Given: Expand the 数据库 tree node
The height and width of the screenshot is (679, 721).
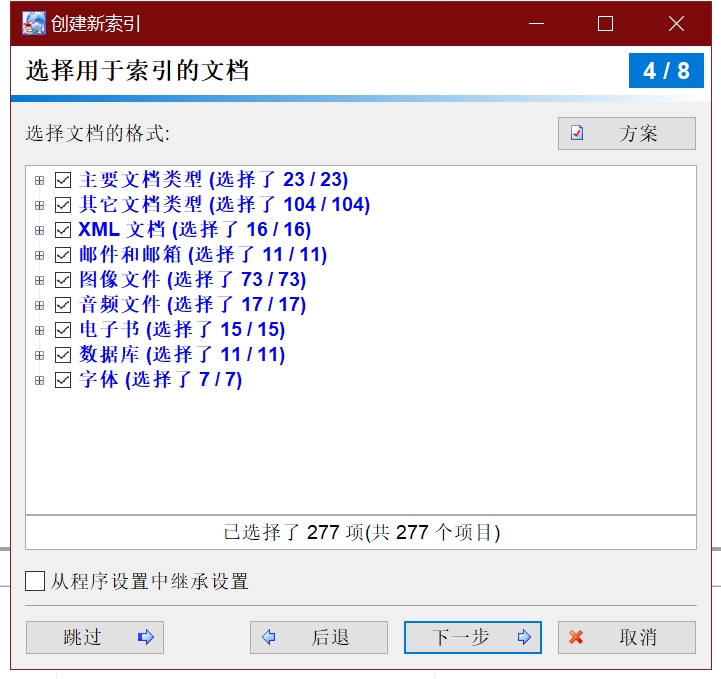Looking at the screenshot, I should point(40,355).
